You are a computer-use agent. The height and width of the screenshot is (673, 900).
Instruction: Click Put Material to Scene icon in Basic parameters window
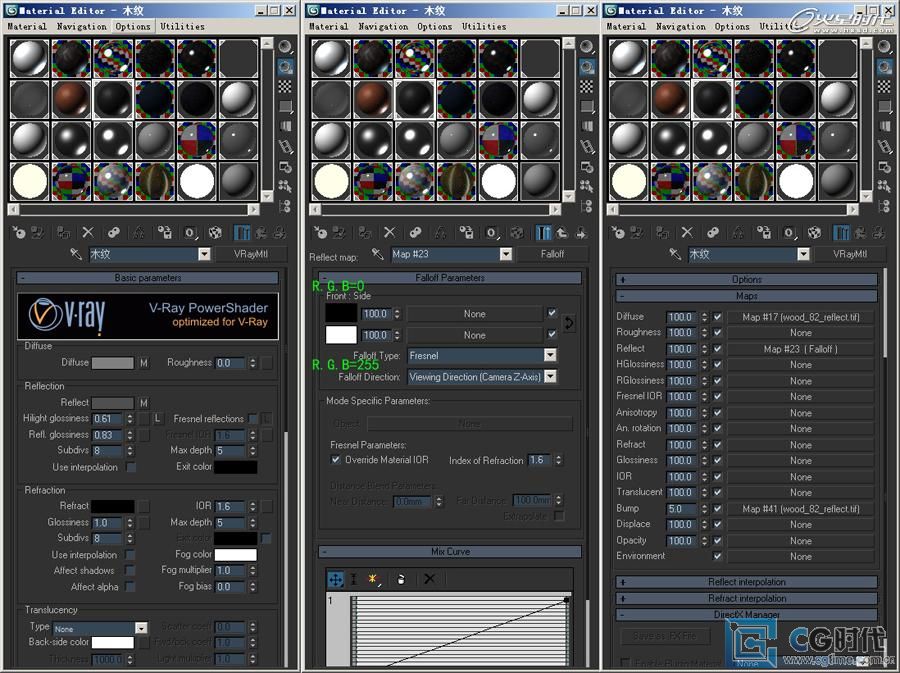(x=38, y=232)
